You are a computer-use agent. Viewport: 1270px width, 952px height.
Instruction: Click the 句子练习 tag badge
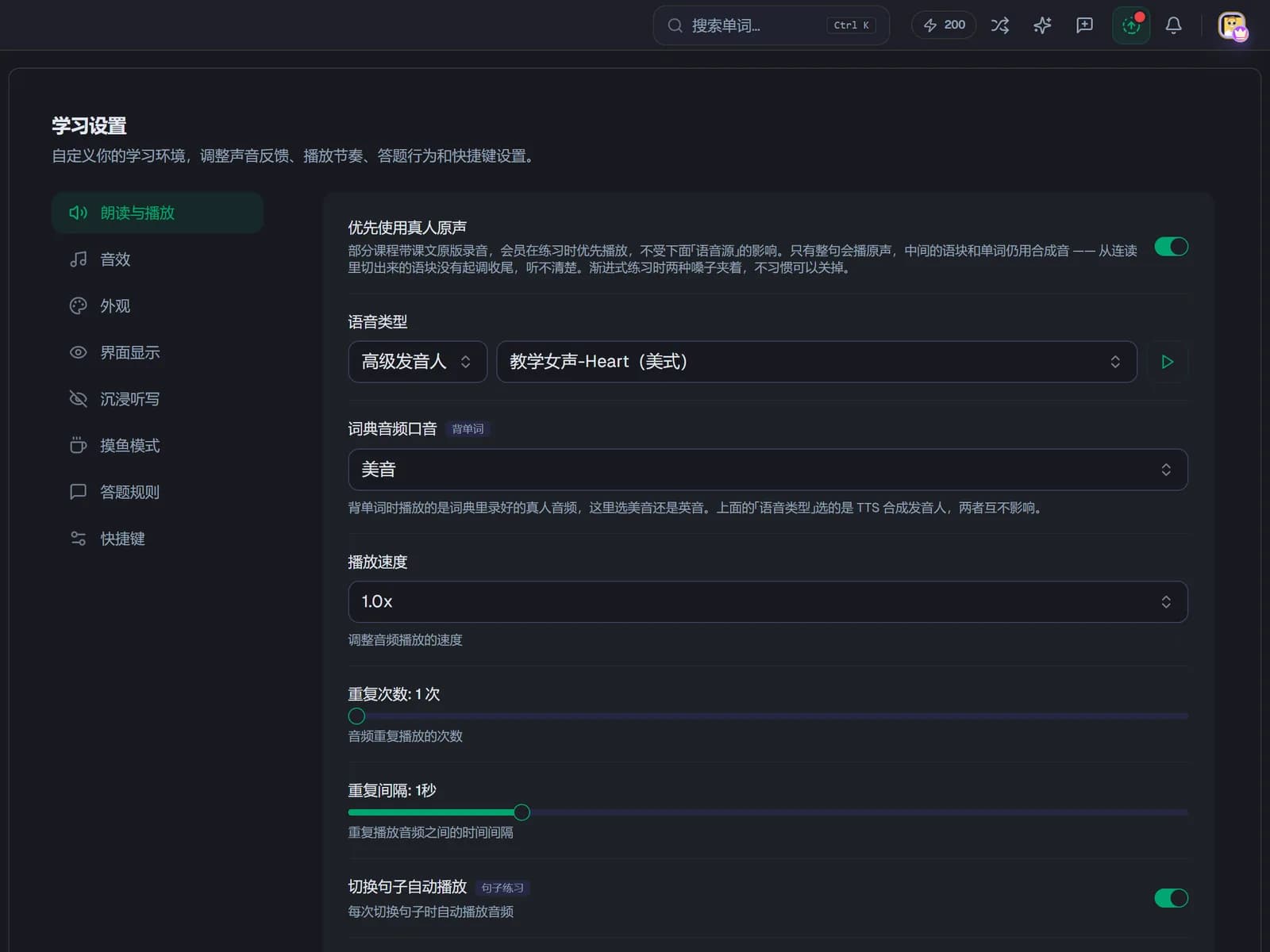tap(502, 888)
